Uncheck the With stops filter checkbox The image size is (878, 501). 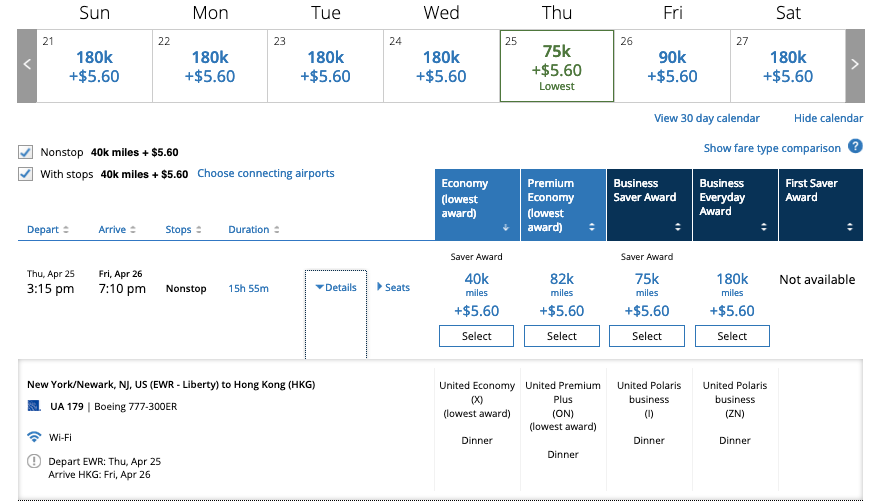(25, 174)
